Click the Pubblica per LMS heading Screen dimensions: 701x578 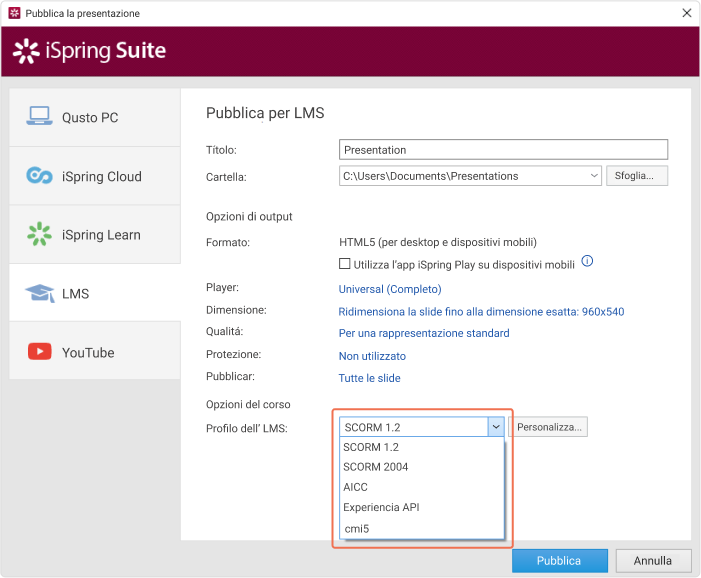click(x=265, y=113)
